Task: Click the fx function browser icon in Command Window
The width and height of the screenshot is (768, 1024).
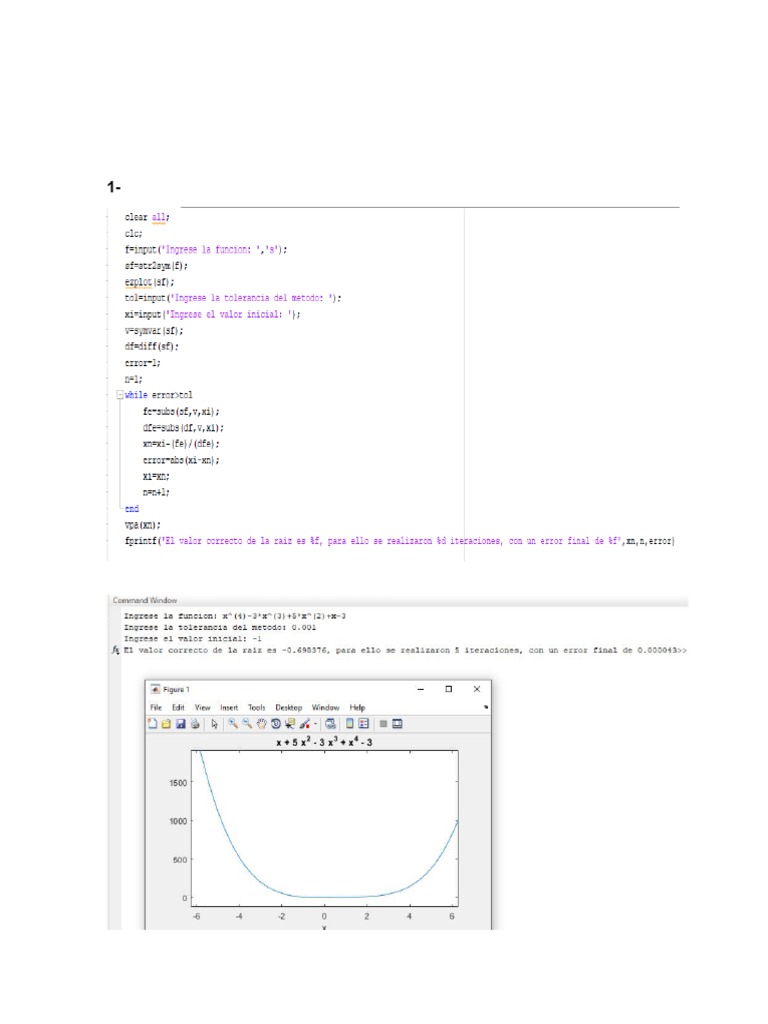Action: (116, 650)
